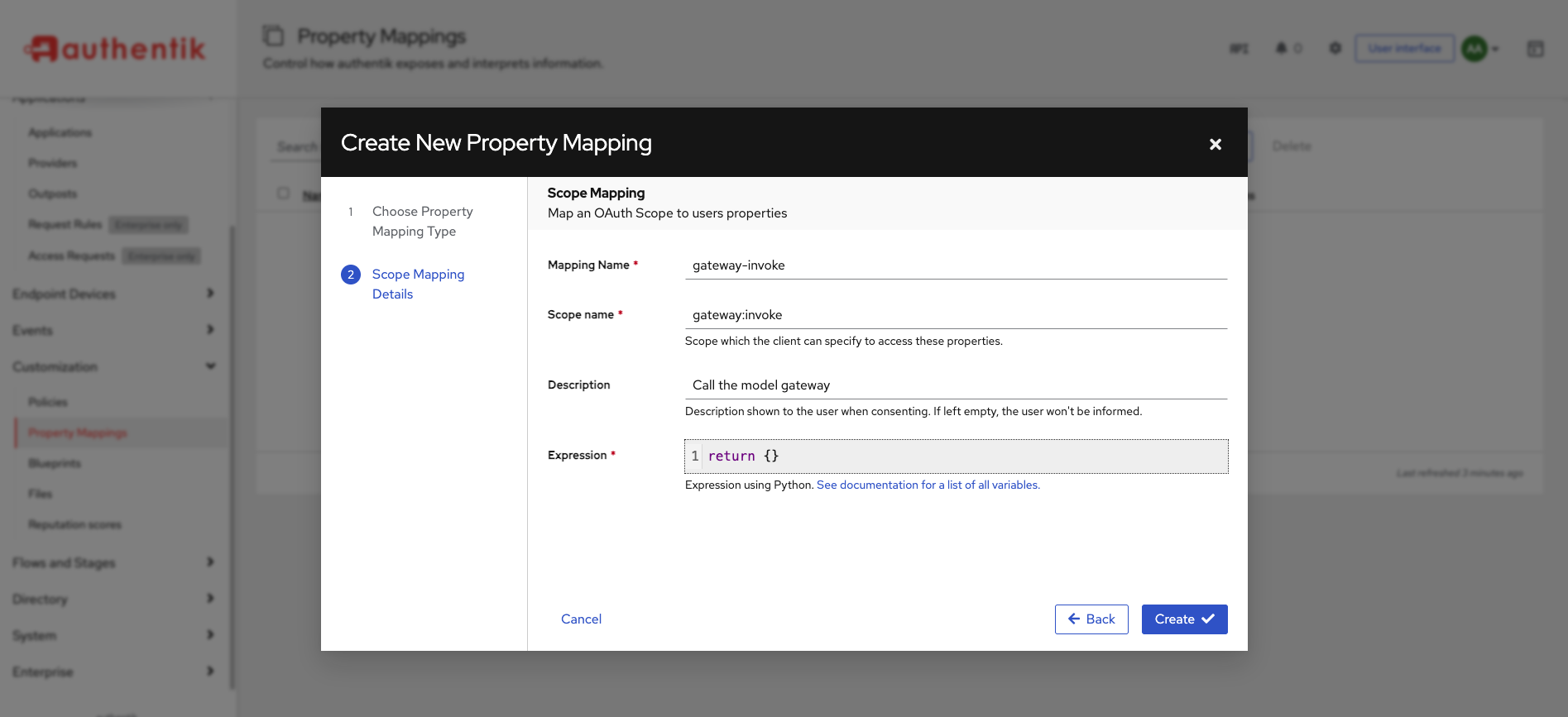Image resolution: width=1568 pixels, height=717 pixels.
Task: Open Applications in the sidebar
Action: tap(60, 133)
